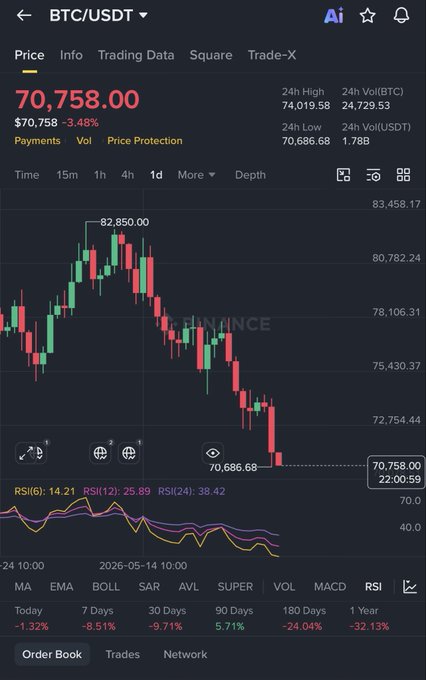Open the BTC/USDT pair selector dropdown
This screenshot has height=680, width=426.
pos(98,16)
